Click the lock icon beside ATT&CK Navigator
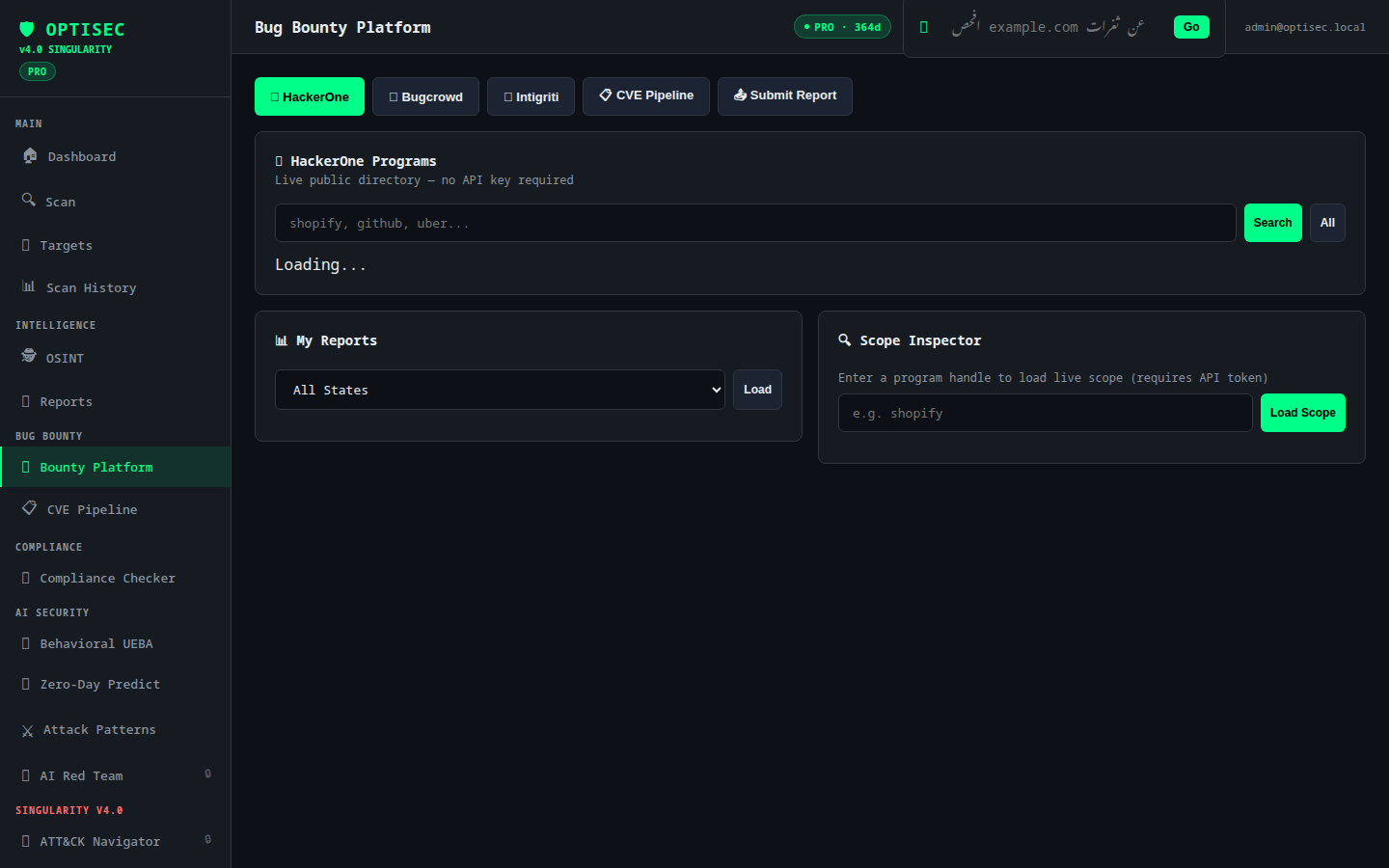This screenshot has height=868, width=1389. (x=207, y=839)
